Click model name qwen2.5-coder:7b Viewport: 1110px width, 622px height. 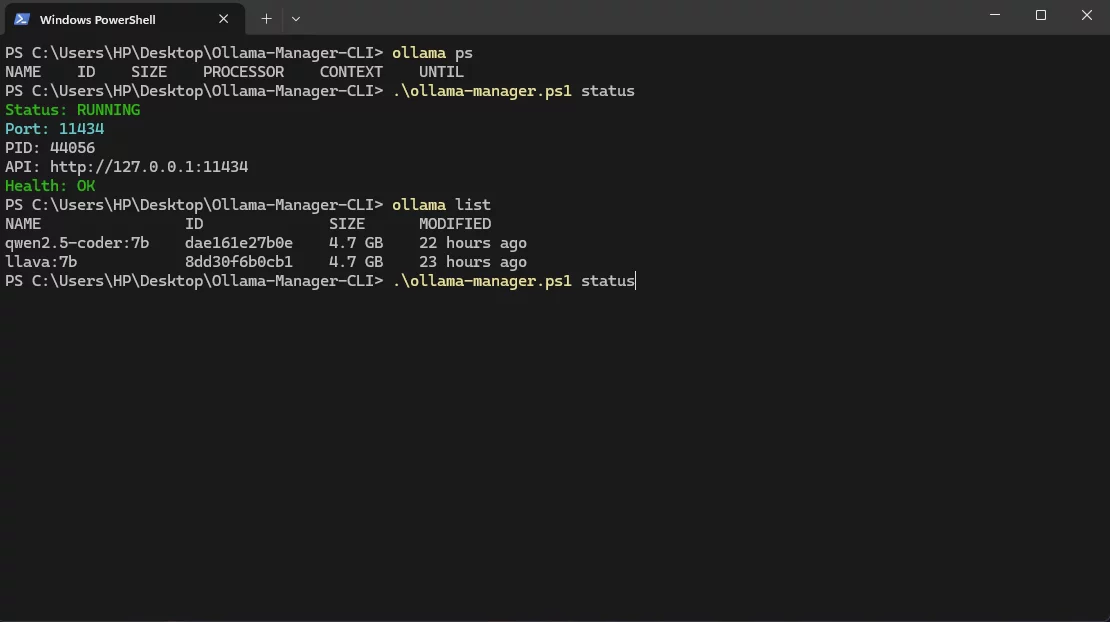(x=77, y=243)
